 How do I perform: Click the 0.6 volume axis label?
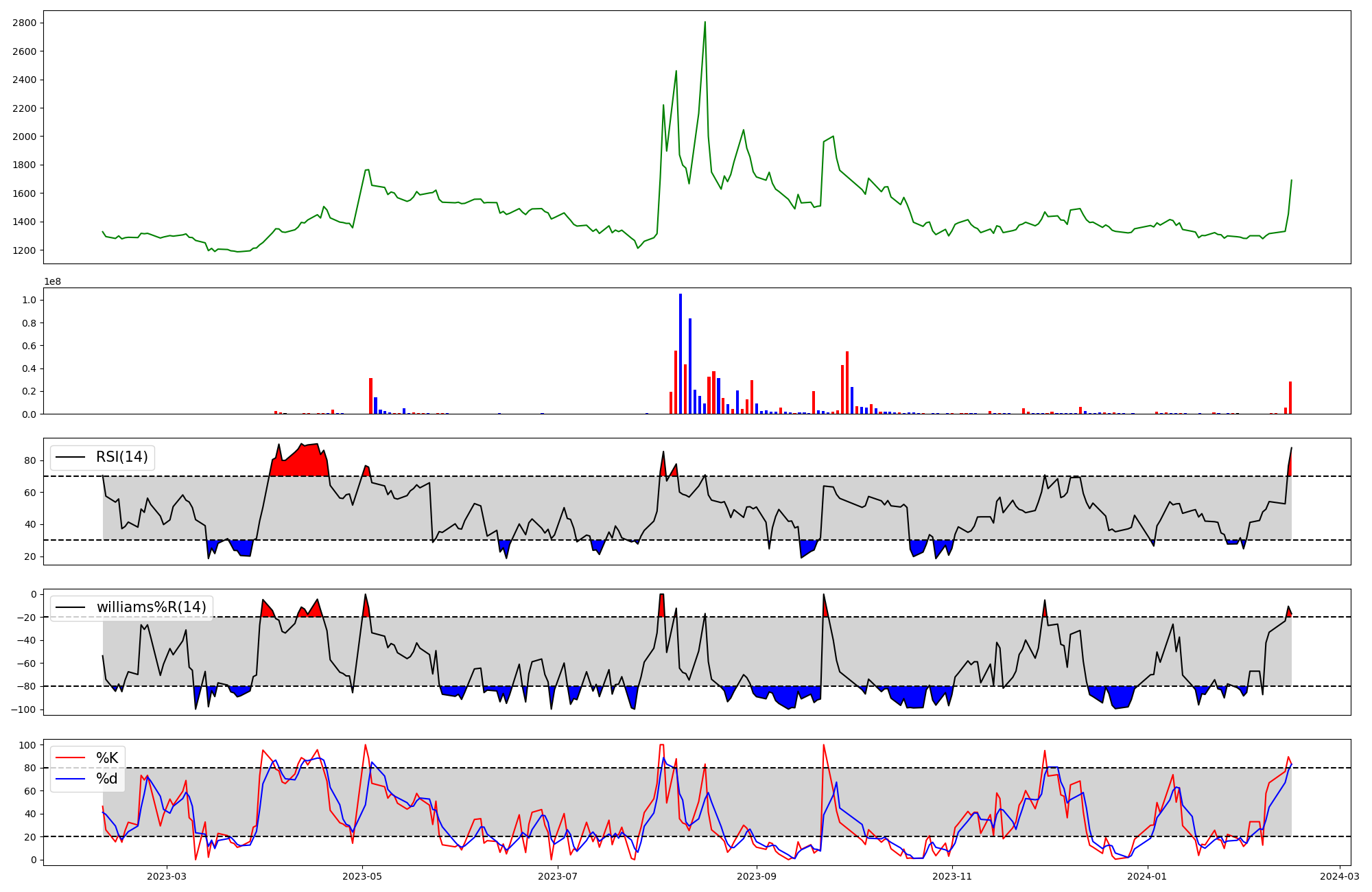(29, 346)
